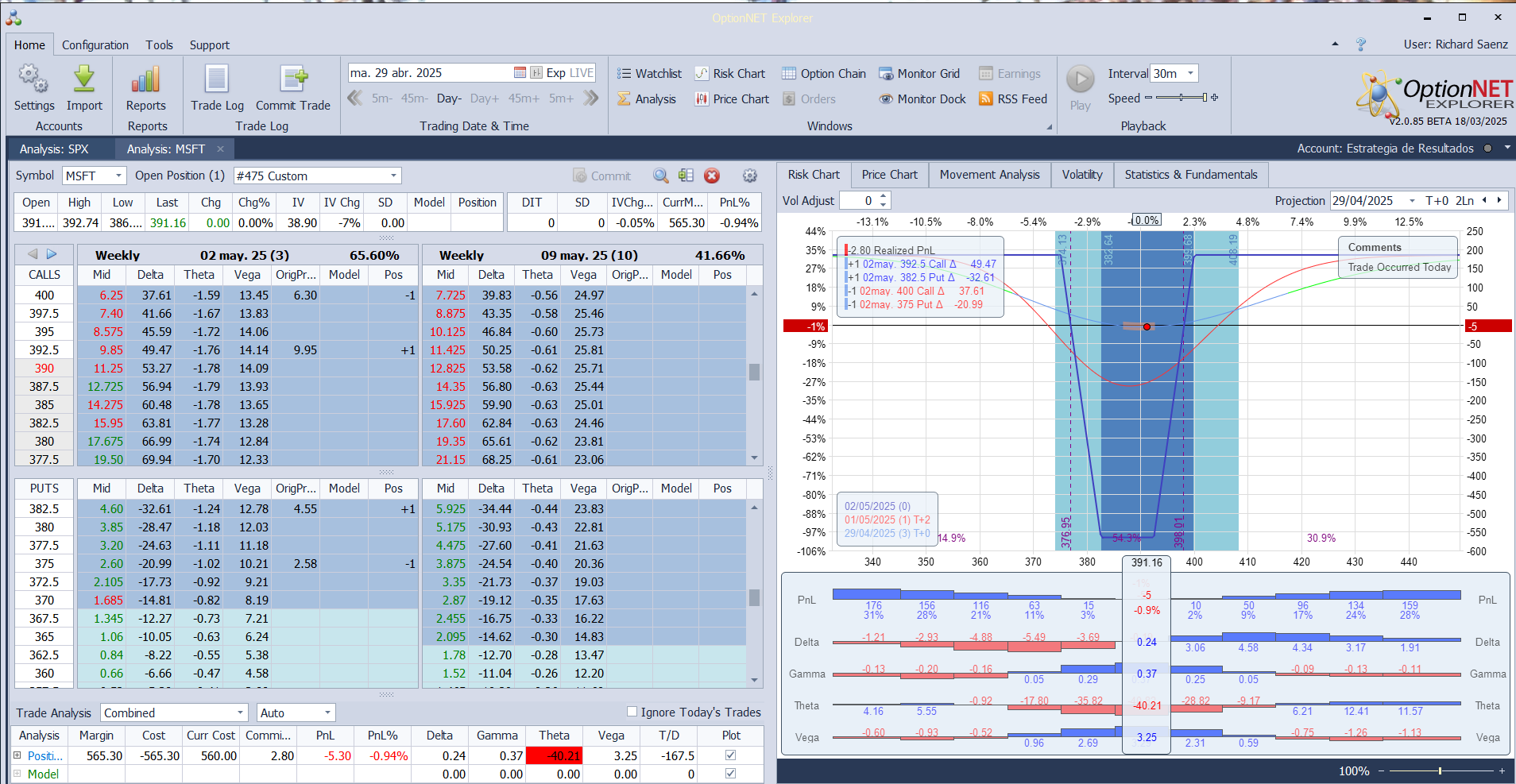Open the Trade Log icon
Screen dimensions: 1516x784
coord(217,79)
